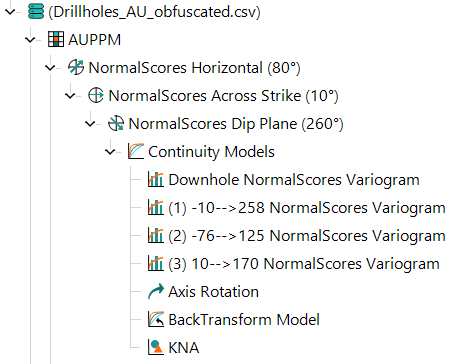Click the Axis Rotation arrow icon
Screen dimensions: 458x364
click(x=156, y=292)
